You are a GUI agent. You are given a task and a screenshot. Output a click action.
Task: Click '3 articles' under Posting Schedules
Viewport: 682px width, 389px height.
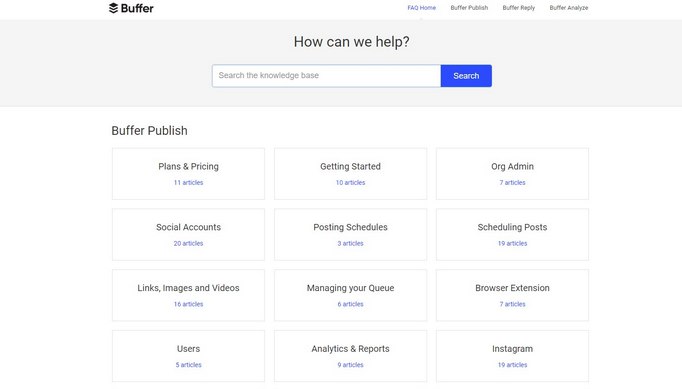click(350, 244)
